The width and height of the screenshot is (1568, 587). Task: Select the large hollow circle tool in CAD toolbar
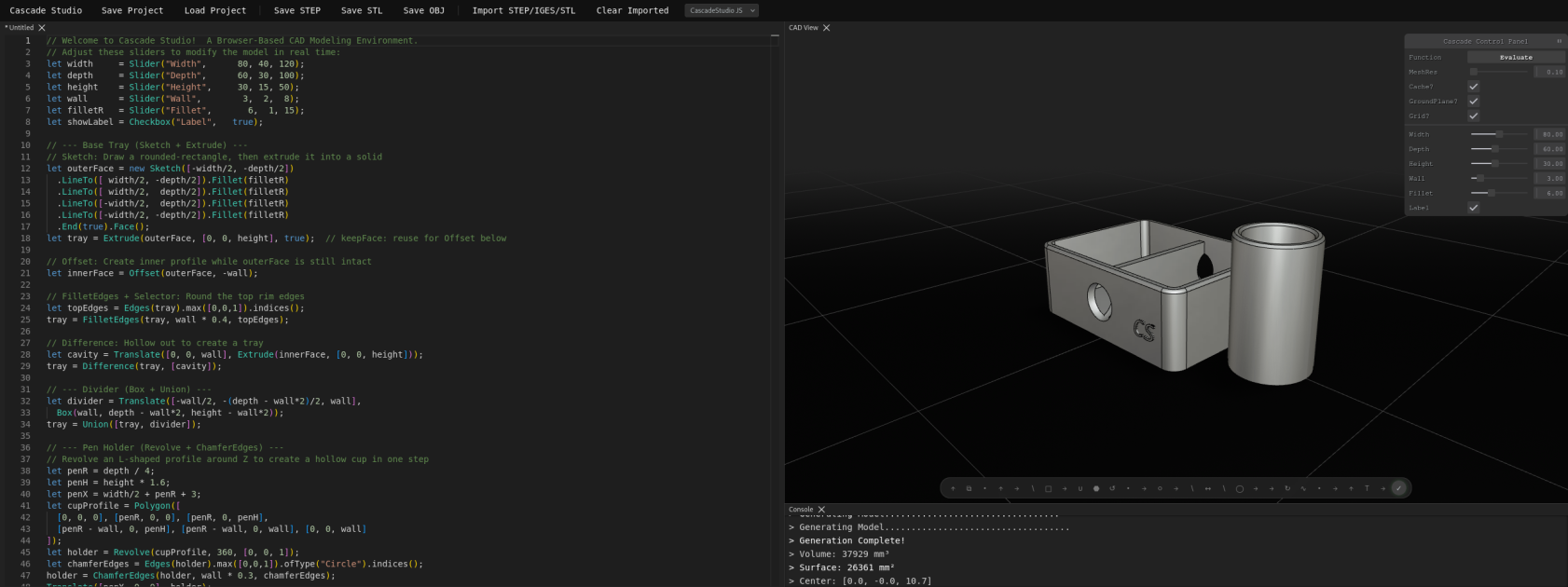click(1240, 488)
